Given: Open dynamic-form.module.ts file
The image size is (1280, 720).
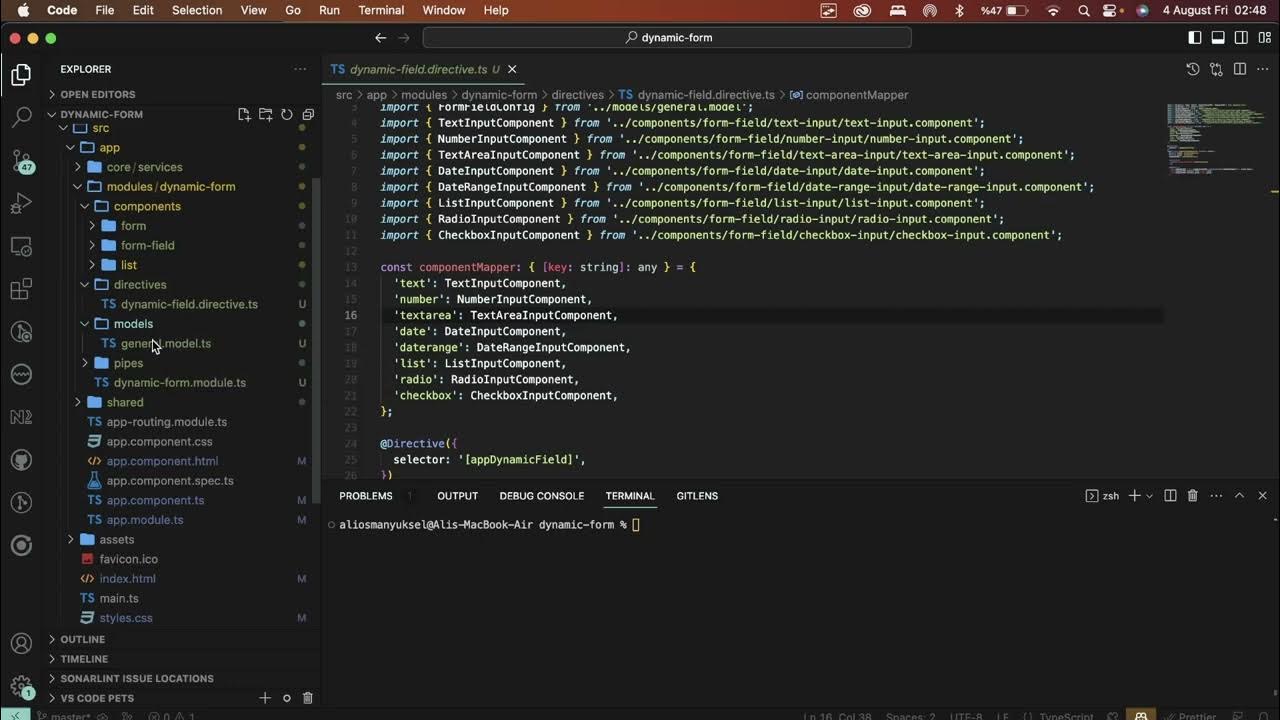Looking at the screenshot, I should click(180, 382).
